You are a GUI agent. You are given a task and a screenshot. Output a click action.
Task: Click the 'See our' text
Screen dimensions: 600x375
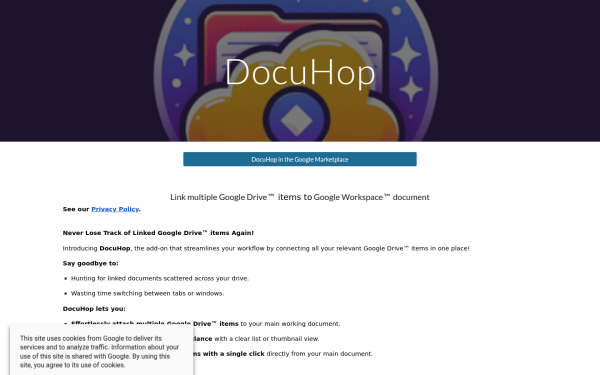coord(76,209)
